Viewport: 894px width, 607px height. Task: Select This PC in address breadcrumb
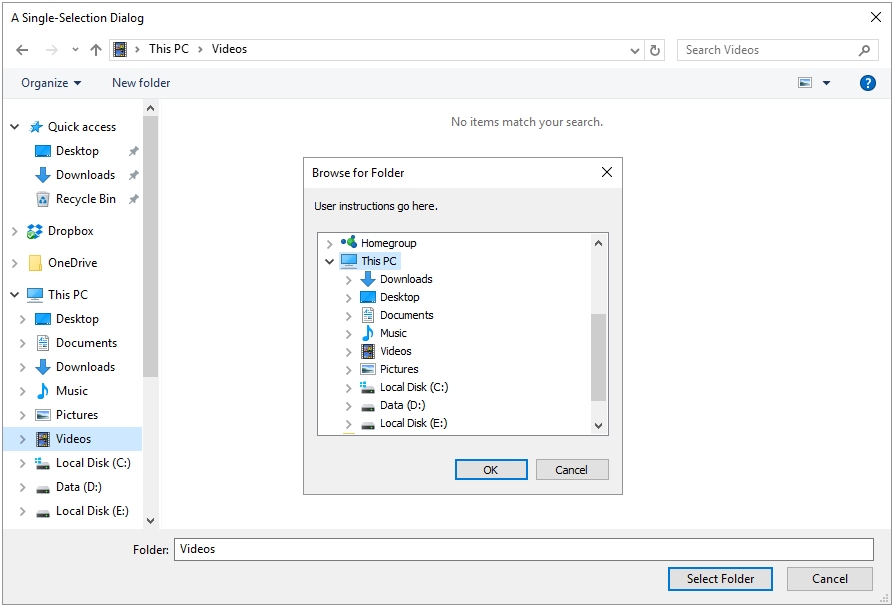(169, 49)
